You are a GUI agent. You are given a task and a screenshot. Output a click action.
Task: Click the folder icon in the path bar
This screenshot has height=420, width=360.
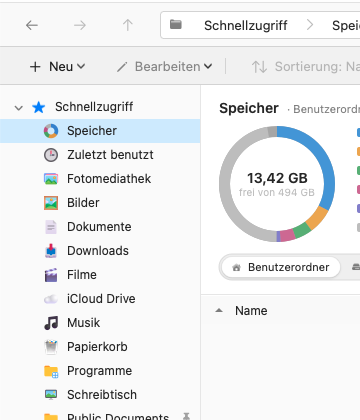[x=176, y=24]
